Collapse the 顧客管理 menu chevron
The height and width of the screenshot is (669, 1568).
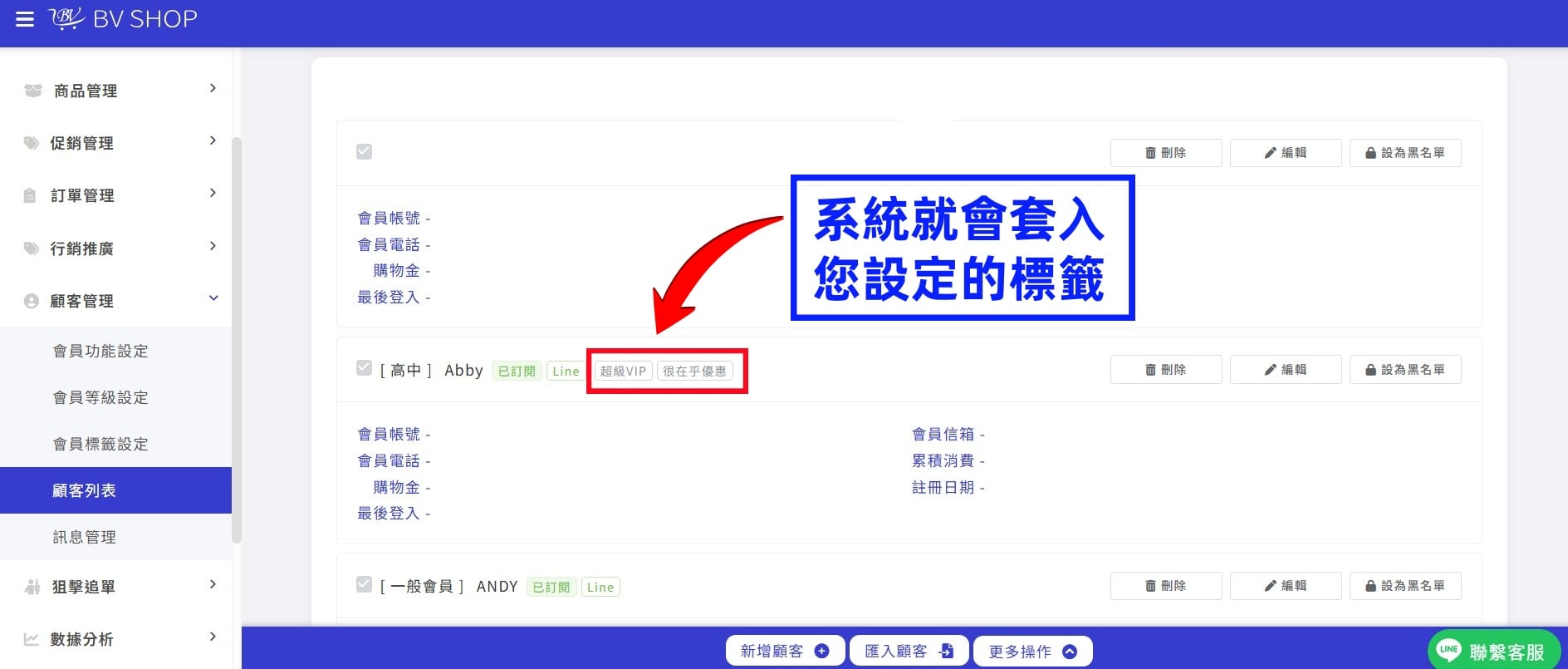[x=213, y=298]
